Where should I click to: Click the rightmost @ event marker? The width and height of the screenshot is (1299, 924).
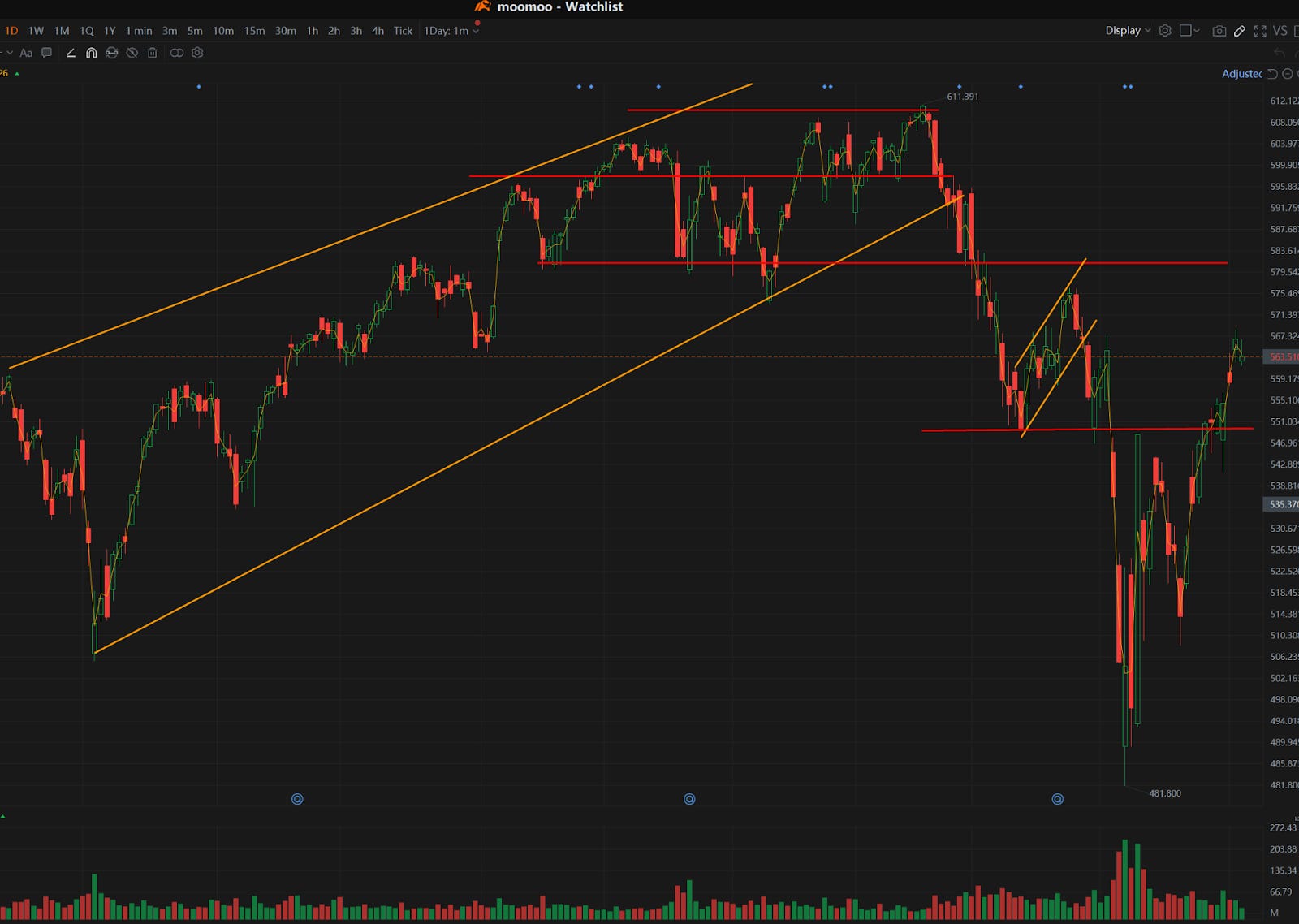(x=1057, y=799)
